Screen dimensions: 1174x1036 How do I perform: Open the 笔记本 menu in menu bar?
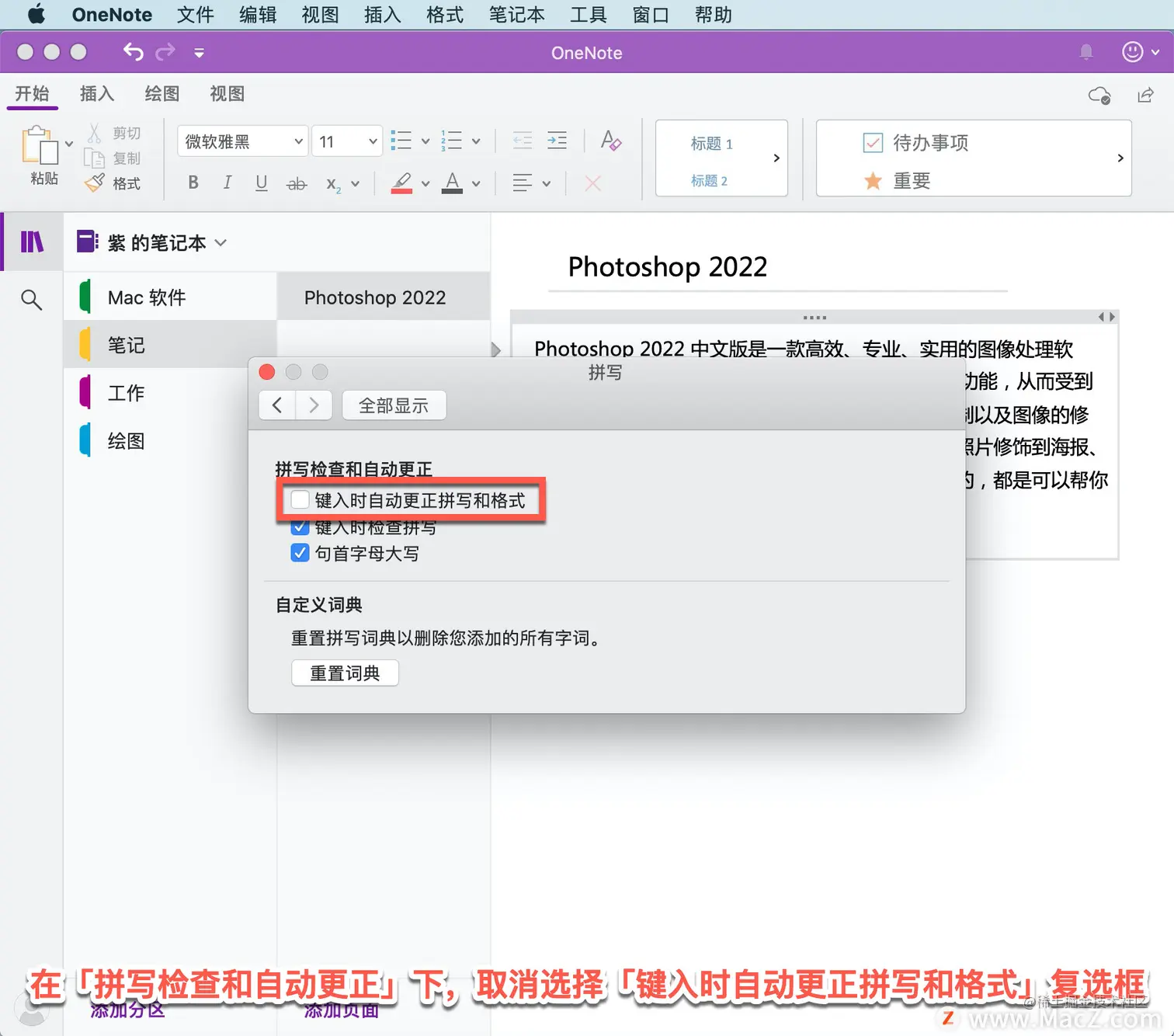point(516,15)
